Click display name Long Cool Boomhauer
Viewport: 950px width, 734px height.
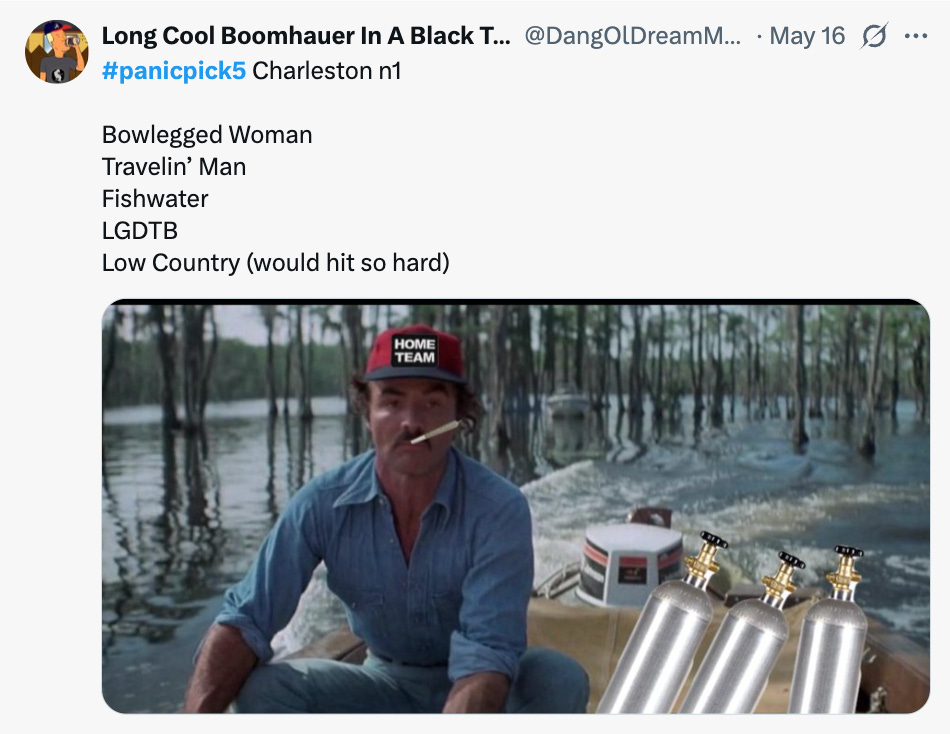click(x=306, y=36)
